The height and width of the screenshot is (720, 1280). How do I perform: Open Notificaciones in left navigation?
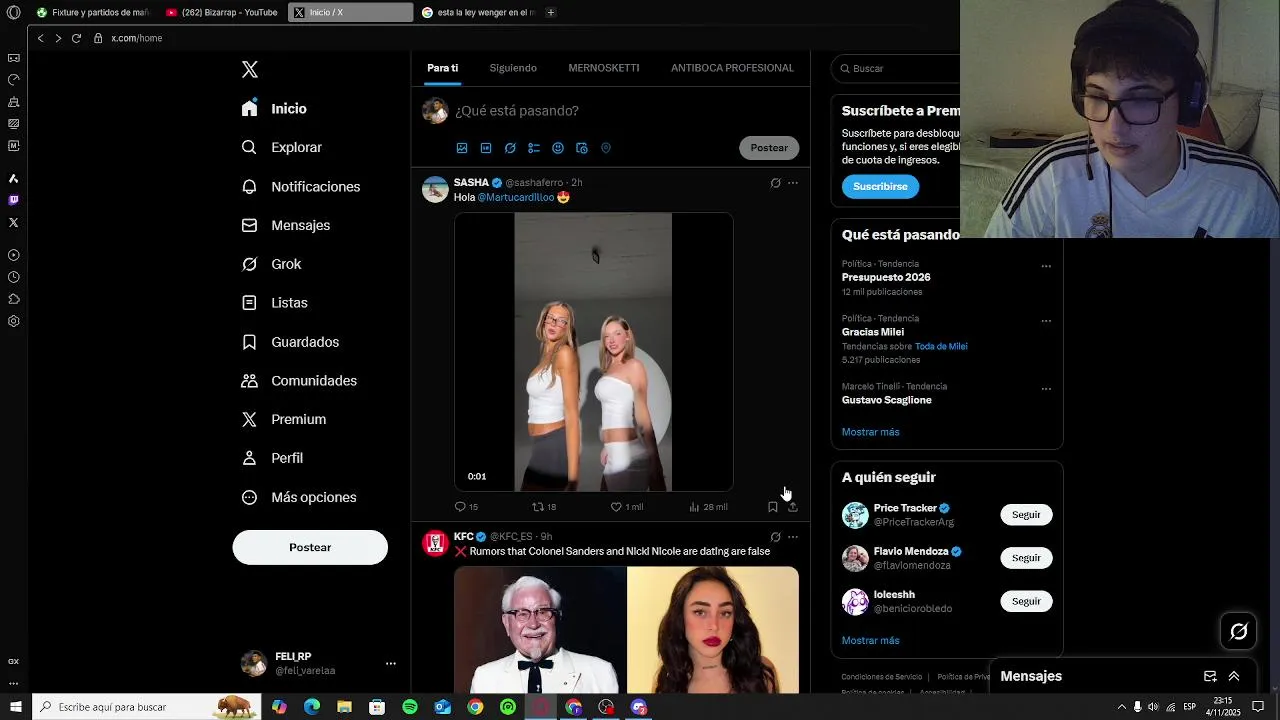click(301, 187)
